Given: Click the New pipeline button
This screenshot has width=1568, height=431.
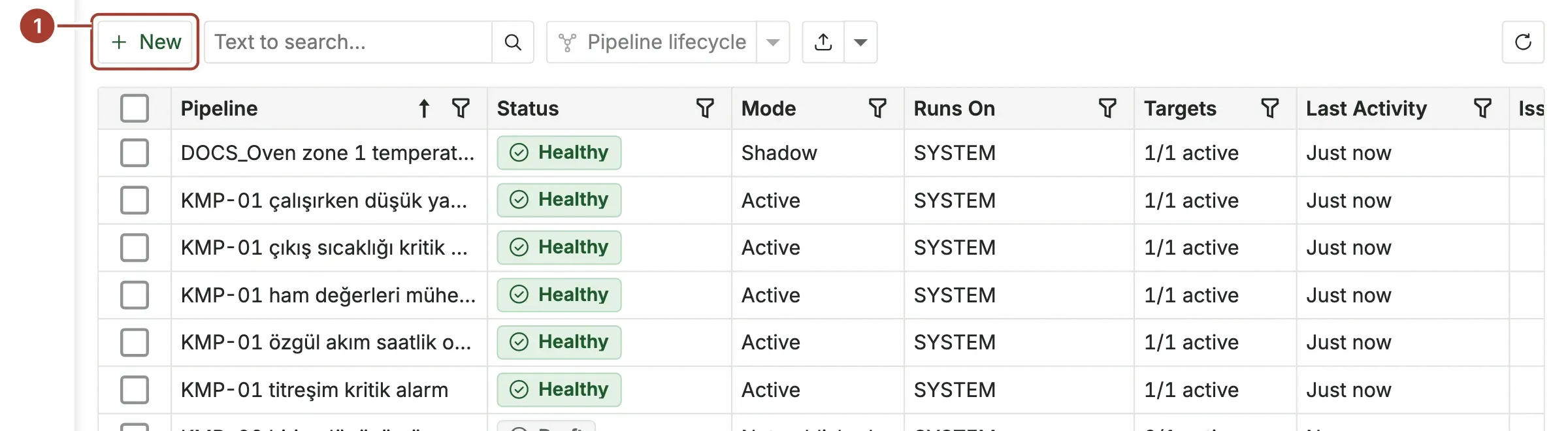Looking at the screenshot, I should click(x=145, y=42).
